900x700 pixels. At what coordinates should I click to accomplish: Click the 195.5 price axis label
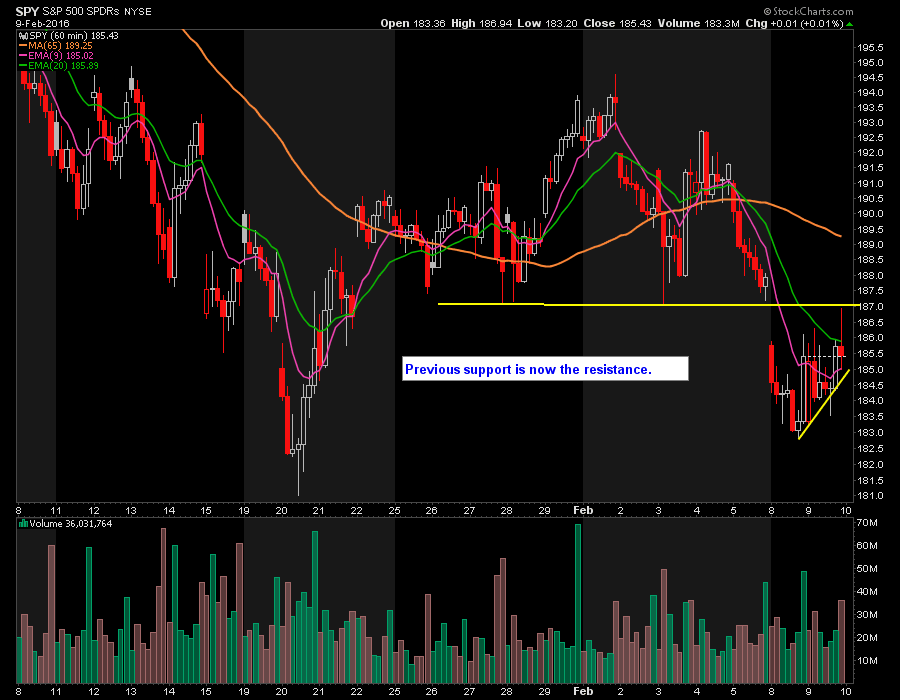871,48
